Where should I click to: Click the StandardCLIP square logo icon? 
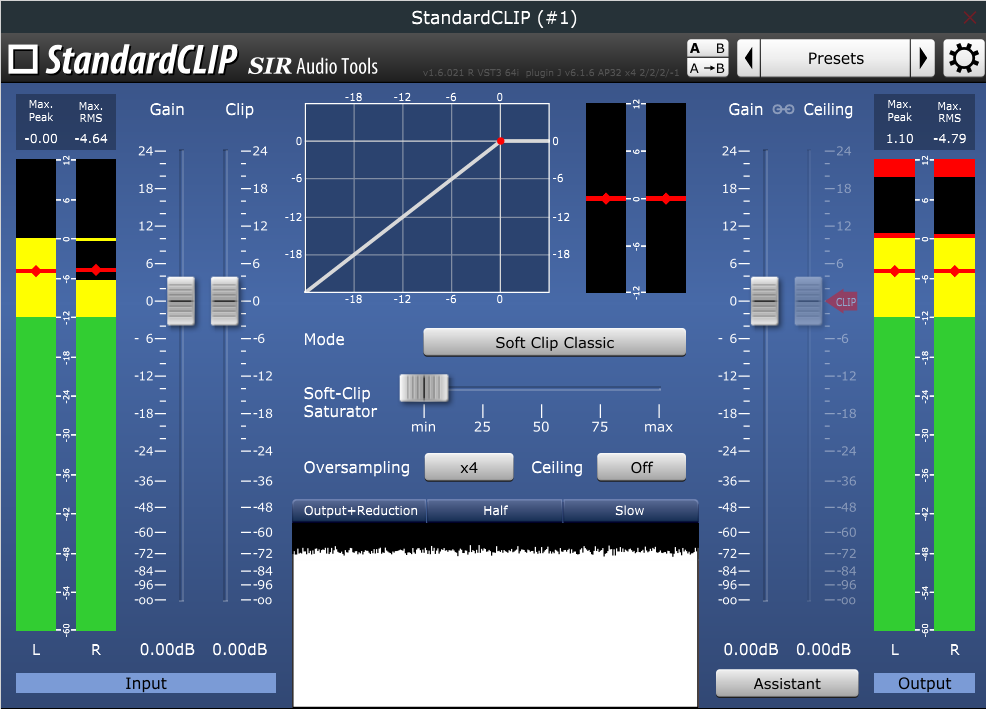pos(24,60)
